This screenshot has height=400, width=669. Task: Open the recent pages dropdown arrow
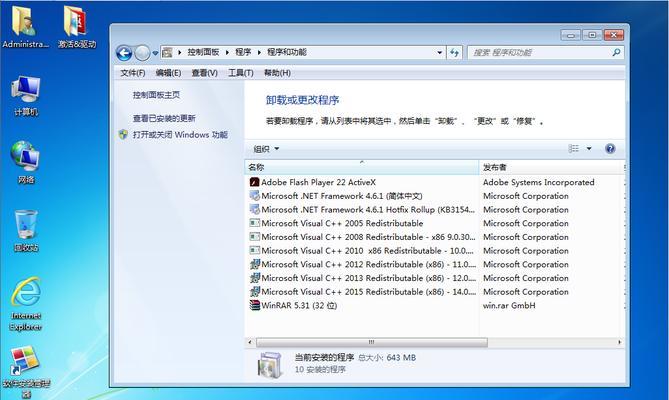point(155,53)
